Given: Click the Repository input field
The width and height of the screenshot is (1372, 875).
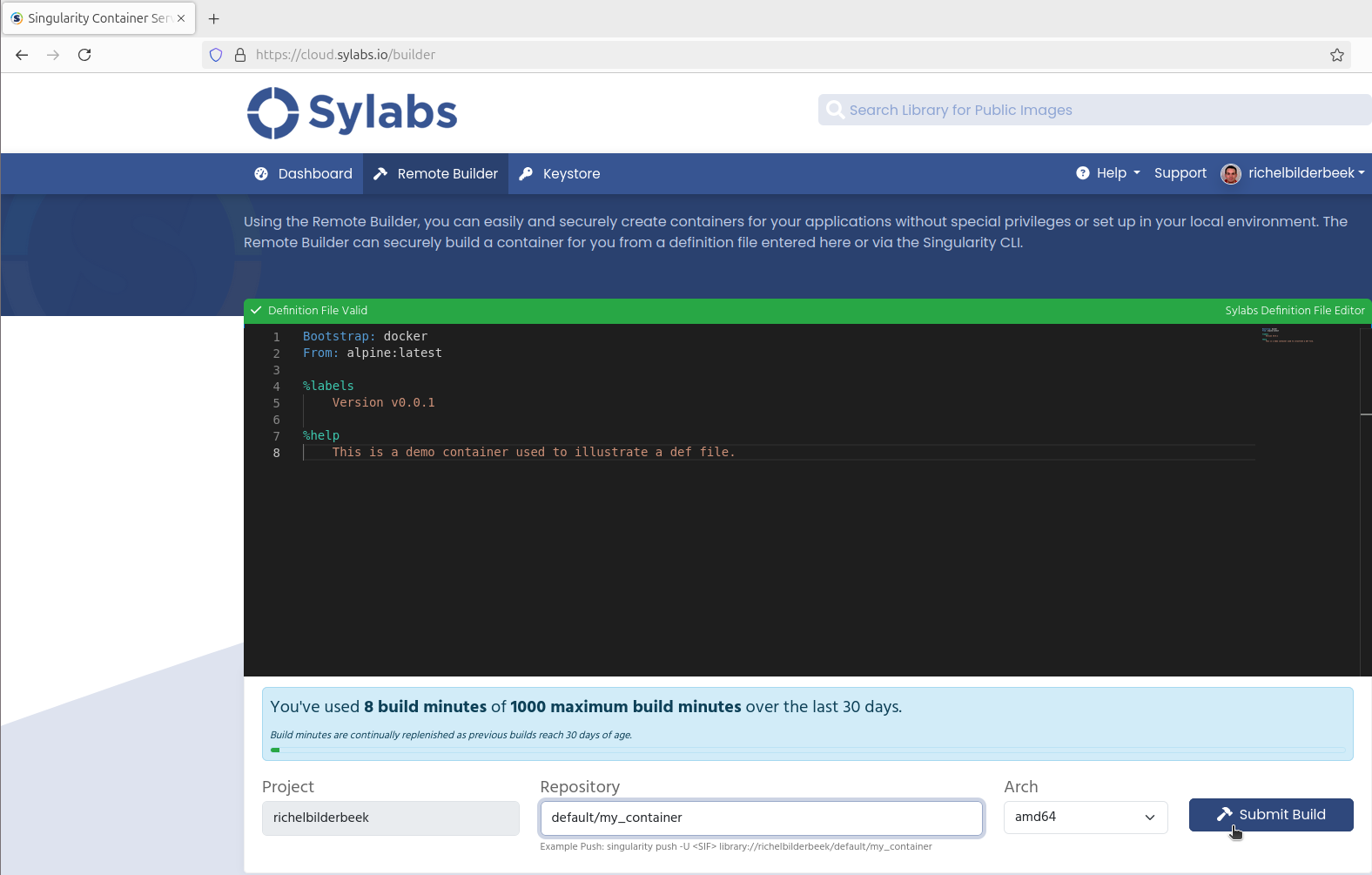Looking at the screenshot, I should [761, 818].
